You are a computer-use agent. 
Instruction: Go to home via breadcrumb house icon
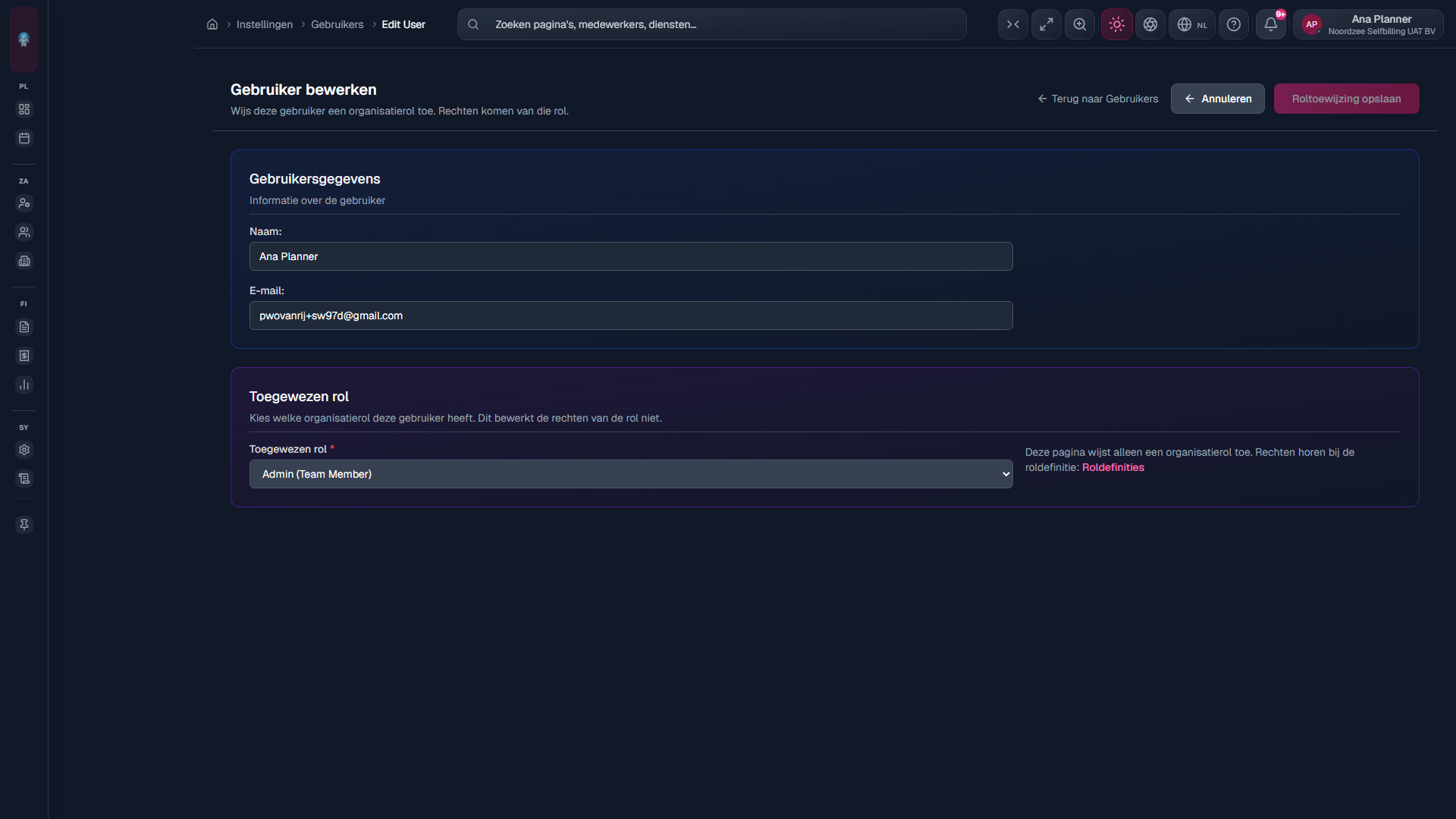212,24
